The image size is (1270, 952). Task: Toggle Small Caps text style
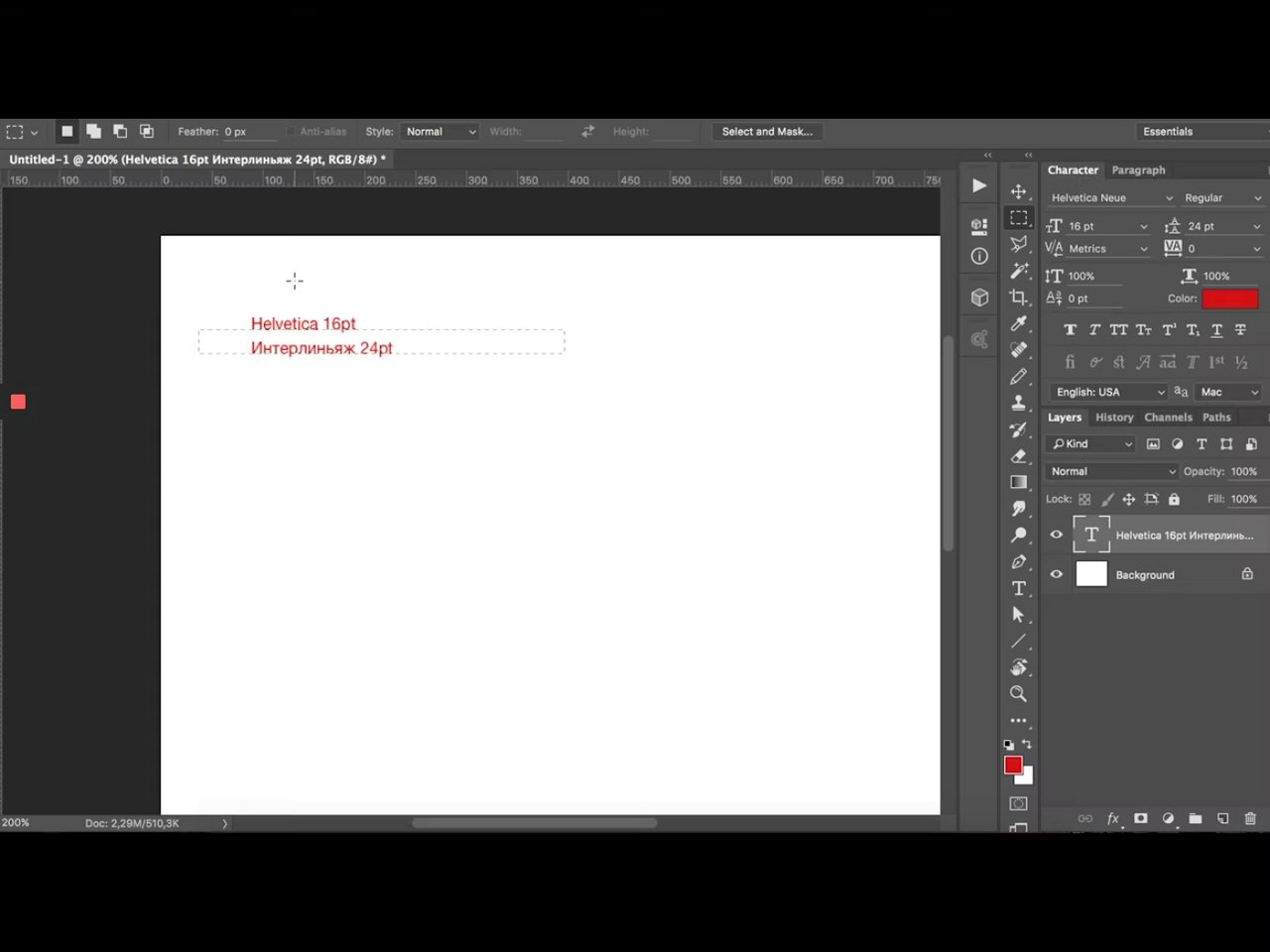point(1143,329)
